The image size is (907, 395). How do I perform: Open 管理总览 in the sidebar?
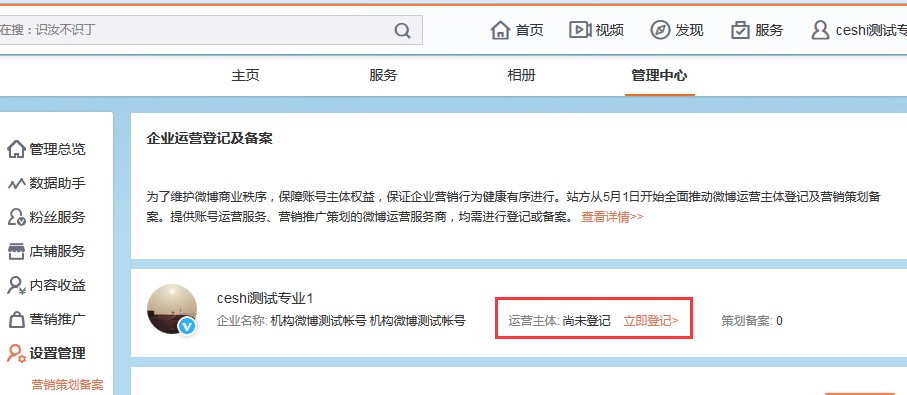[x=57, y=149]
